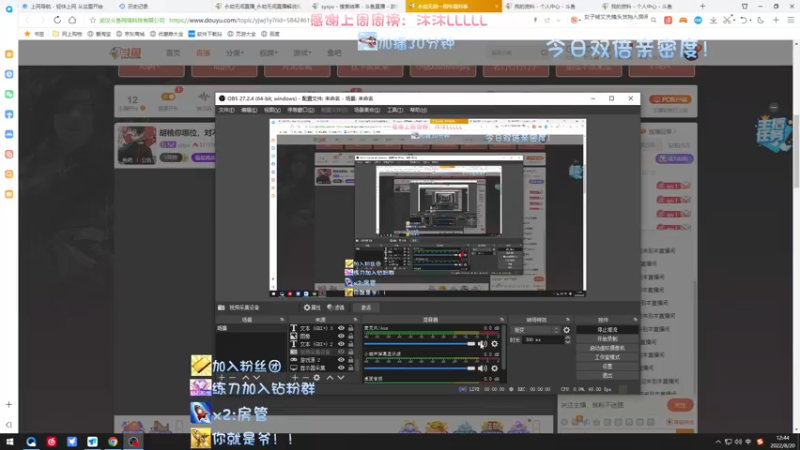Click the 工作室模式 button
800x450 pixels.
[x=607, y=358]
